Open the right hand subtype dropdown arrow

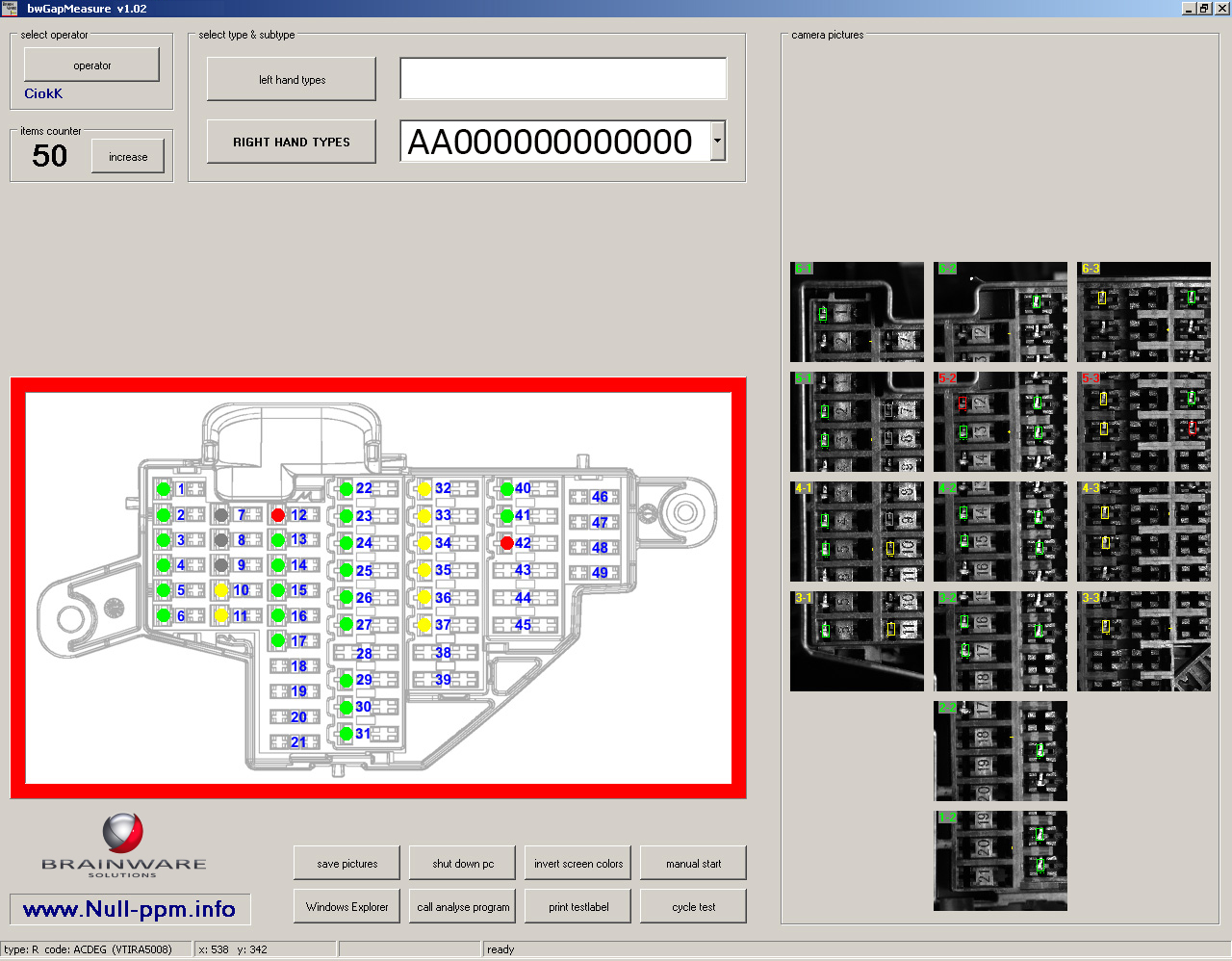[717, 142]
